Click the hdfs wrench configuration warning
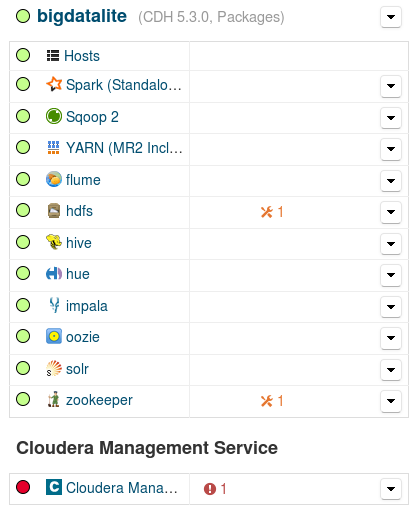Screen dimensions: 419x515 pyautogui.click(x=272, y=212)
